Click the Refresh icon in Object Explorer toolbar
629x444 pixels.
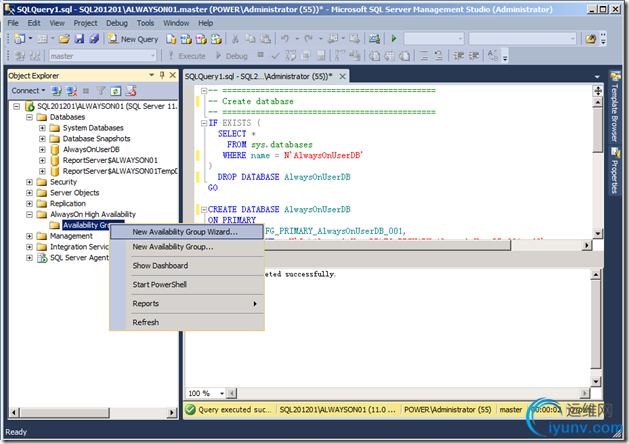pos(116,91)
